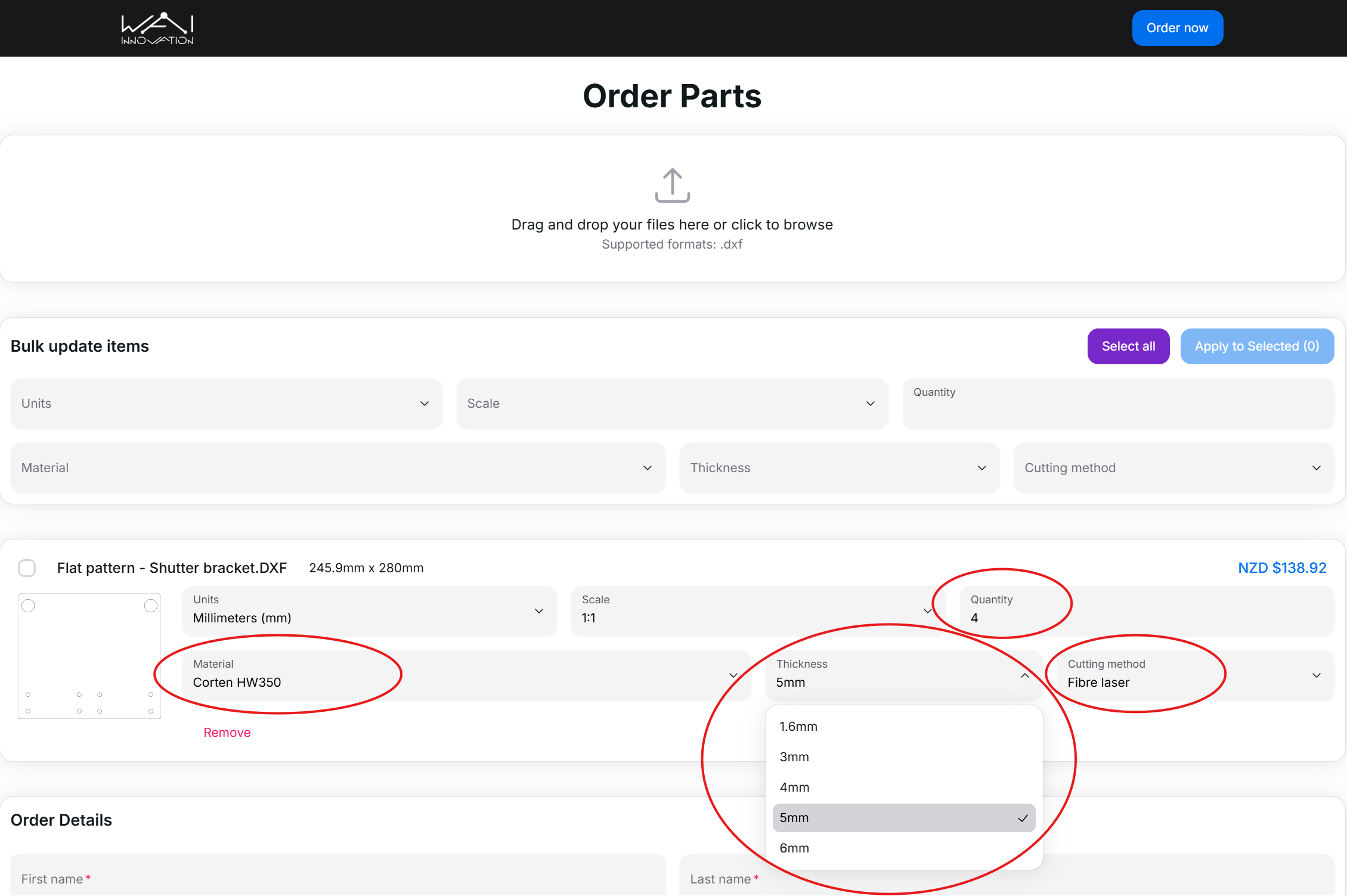Click the bulk Scale chevron arrow
Image resolution: width=1347 pixels, height=896 pixels.
pyautogui.click(x=871, y=404)
